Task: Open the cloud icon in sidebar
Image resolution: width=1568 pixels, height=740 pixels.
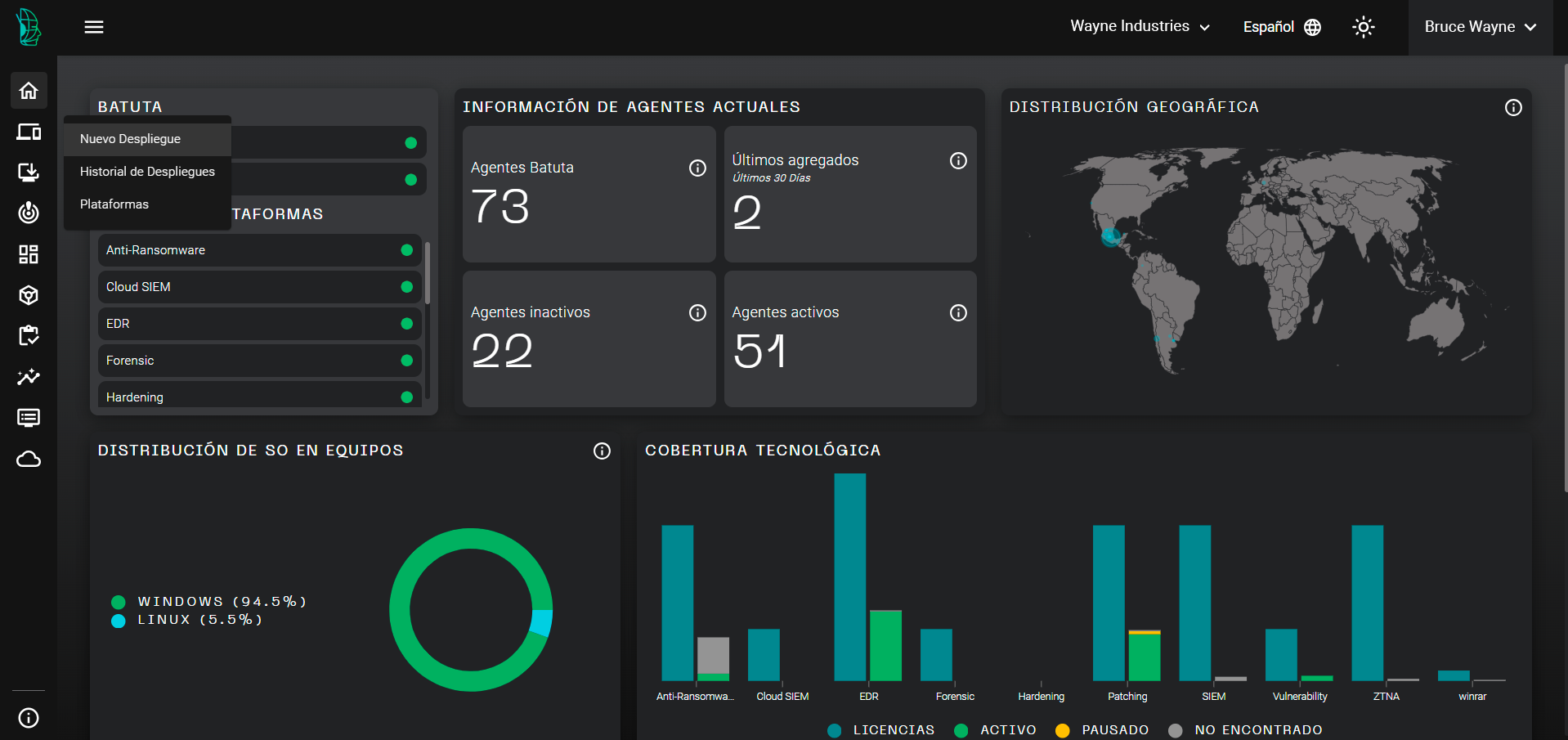Action: 29,459
